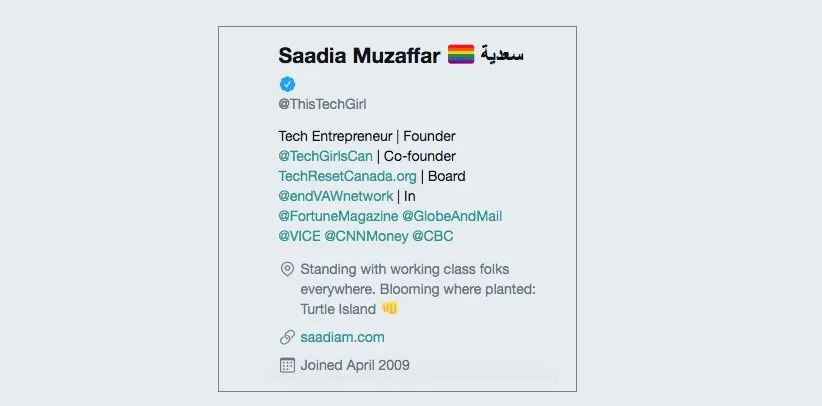The width and height of the screenshot is (822, 406).
Task: Click the rainbow pride flag emoji
Action: point(461,56)
